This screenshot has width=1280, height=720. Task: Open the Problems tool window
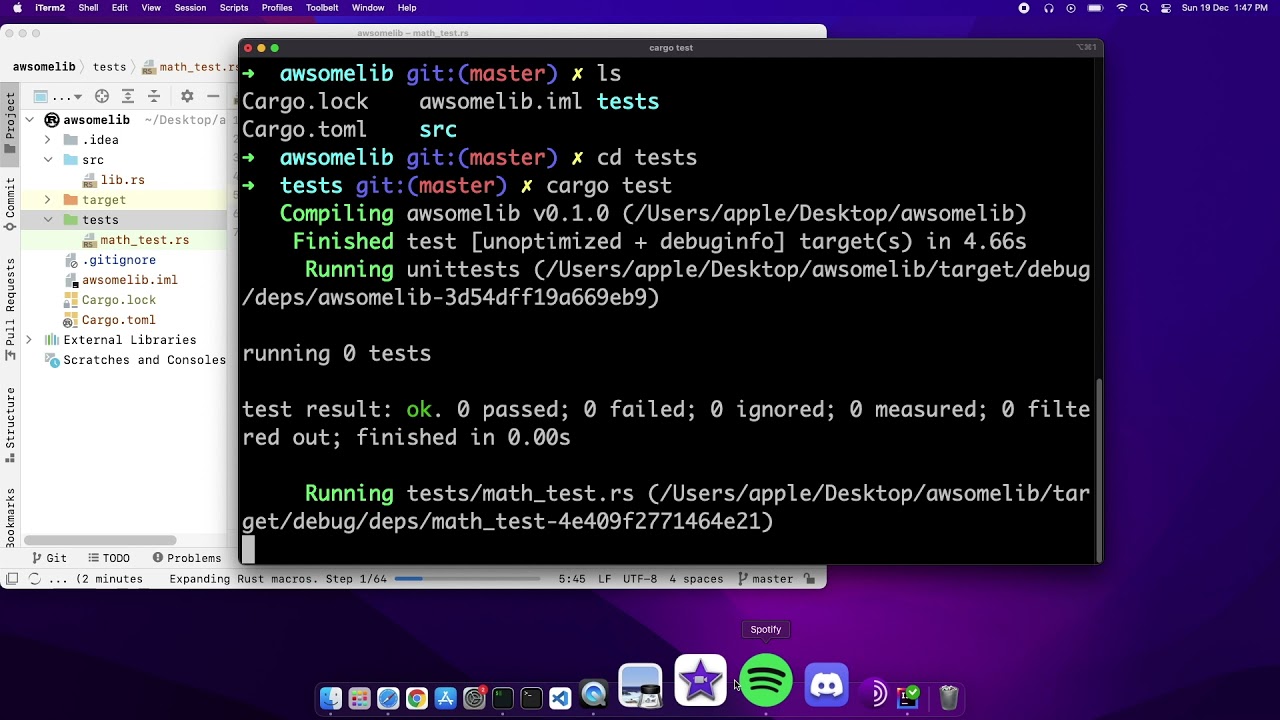pos(186,558)
